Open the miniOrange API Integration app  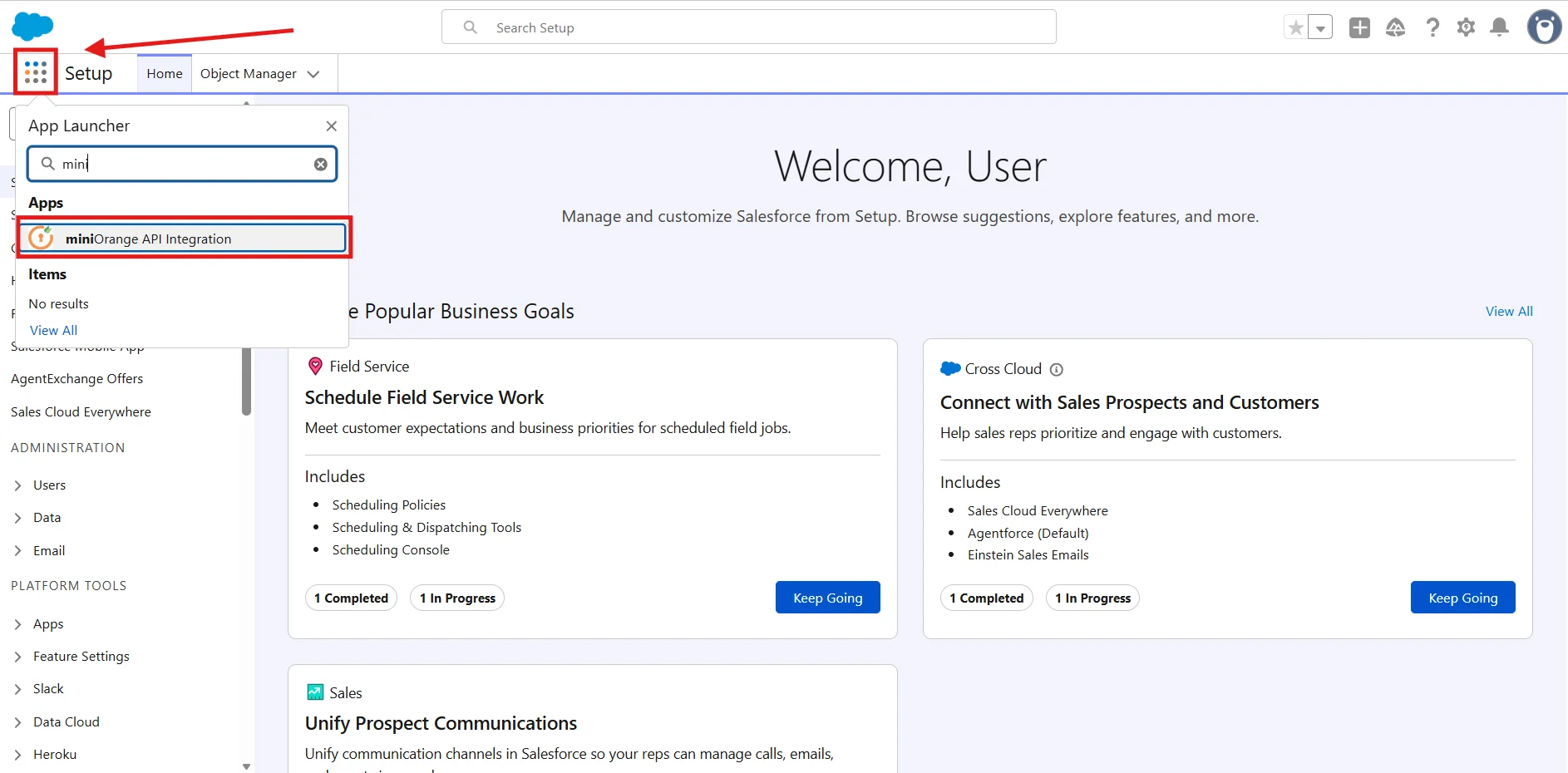pos(183,239)
